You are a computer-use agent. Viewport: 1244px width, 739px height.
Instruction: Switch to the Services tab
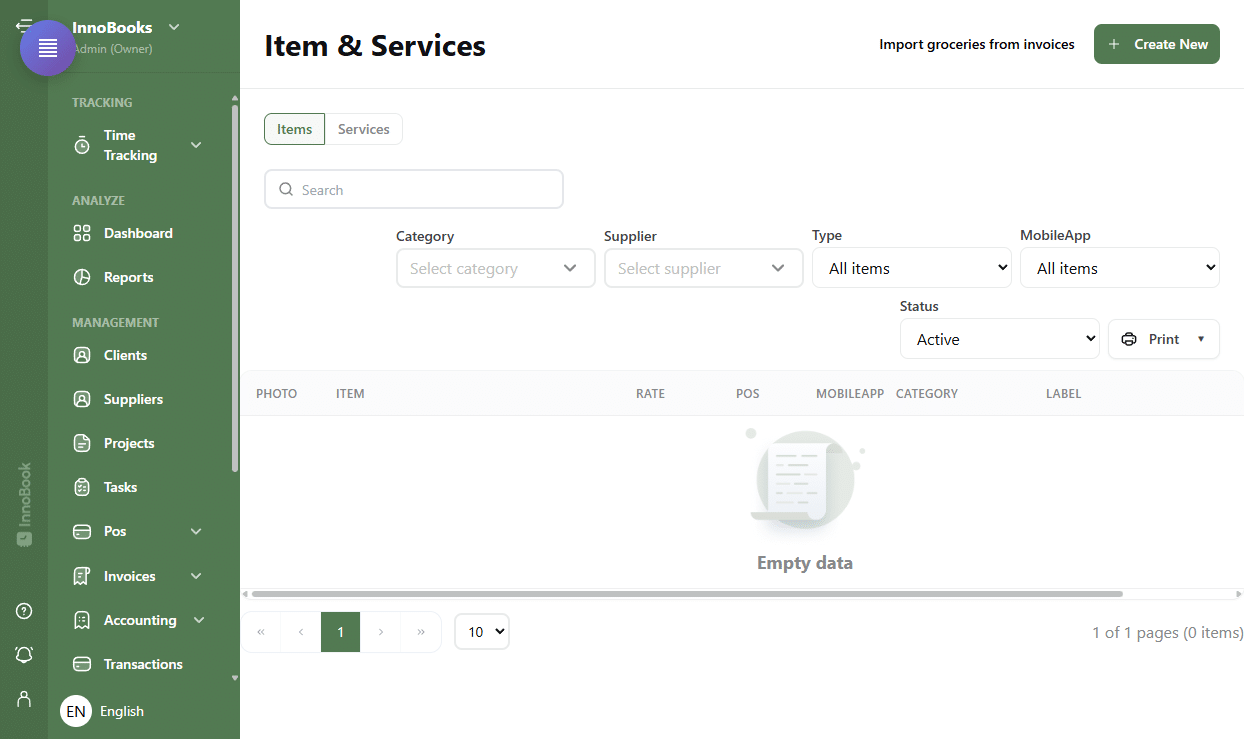[x=364, y=129]
